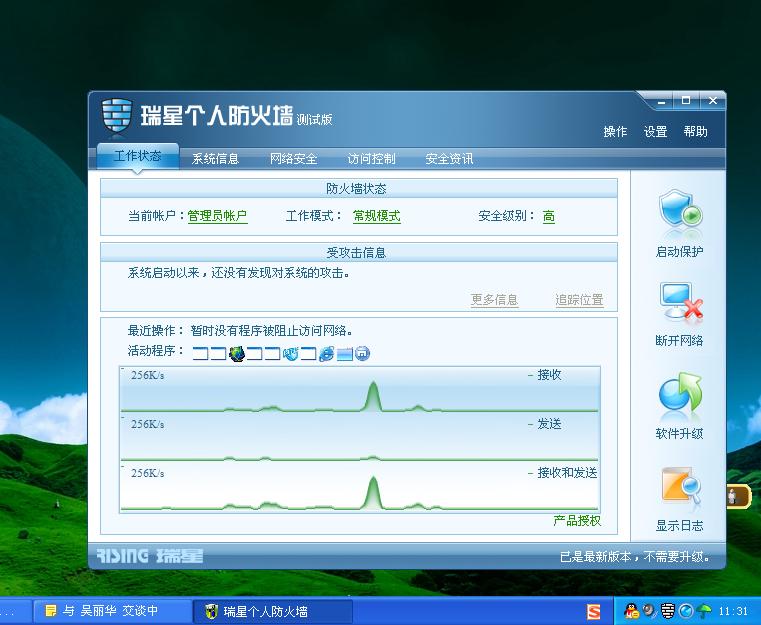Click the 软件升级 globe arrow icon

pos(680,392)
